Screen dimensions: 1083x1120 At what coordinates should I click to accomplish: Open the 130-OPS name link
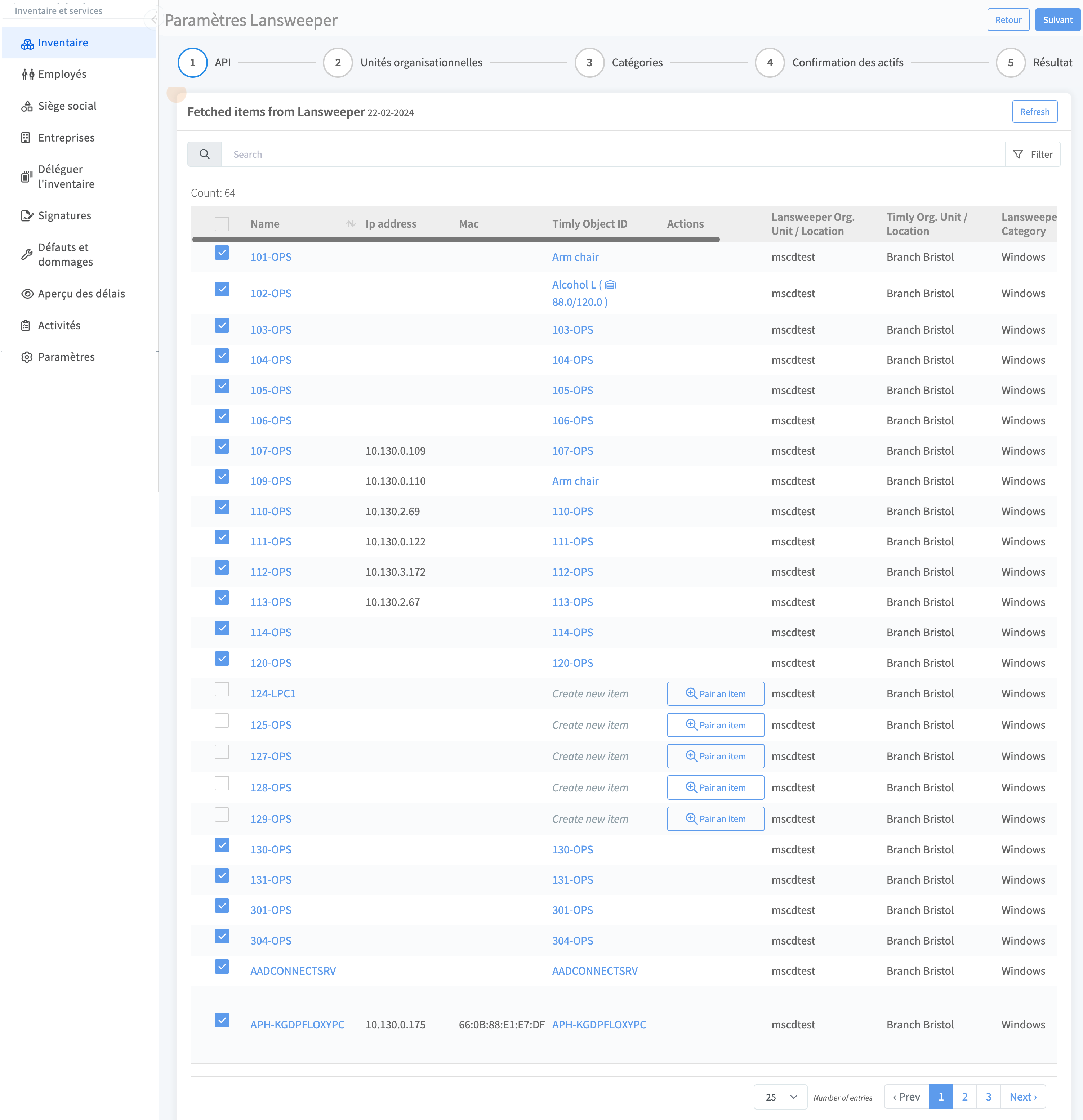coord(271,850)
